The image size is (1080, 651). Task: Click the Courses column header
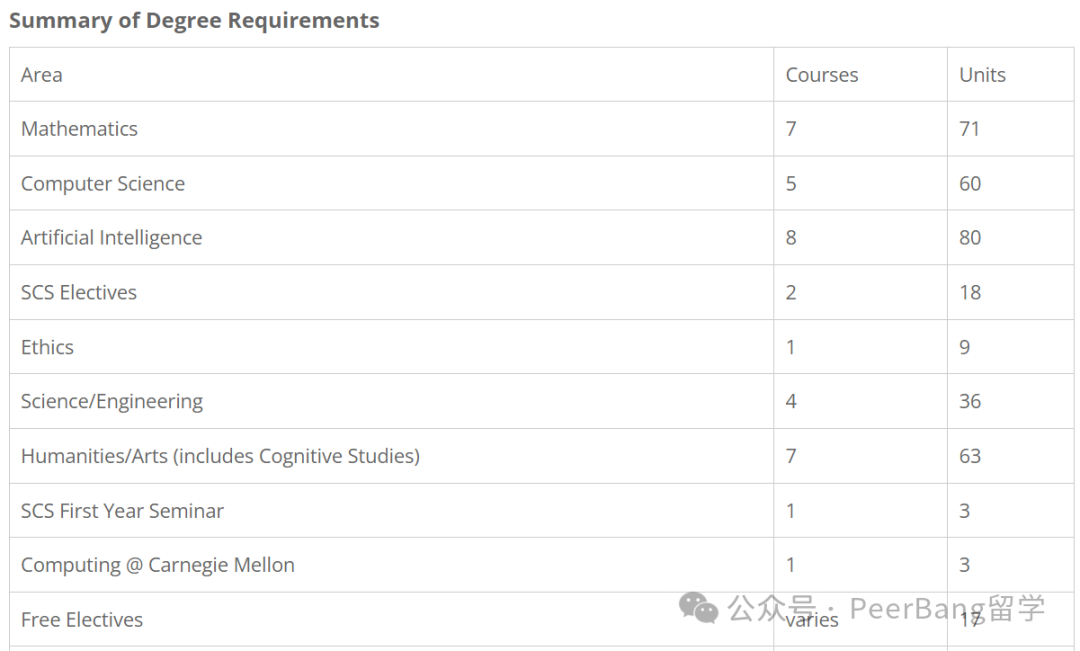[x=822, y=74]
